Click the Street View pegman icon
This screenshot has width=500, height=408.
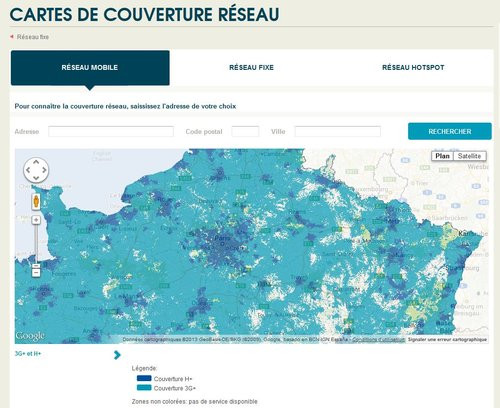coord(36,201)
